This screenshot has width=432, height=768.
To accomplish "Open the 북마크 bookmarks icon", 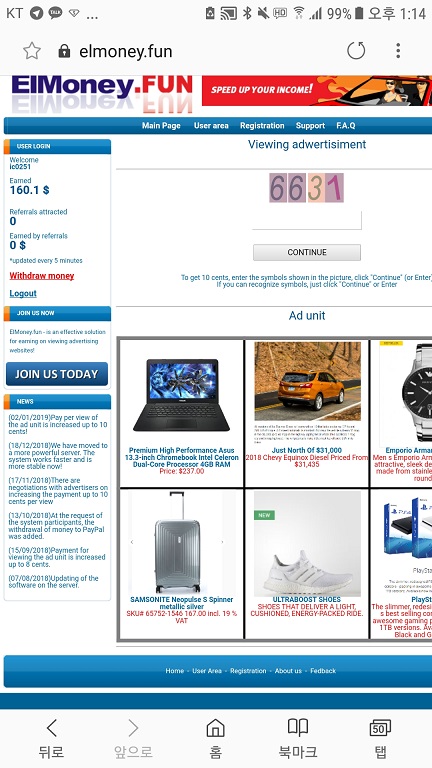I will click(x=298, y=727).
